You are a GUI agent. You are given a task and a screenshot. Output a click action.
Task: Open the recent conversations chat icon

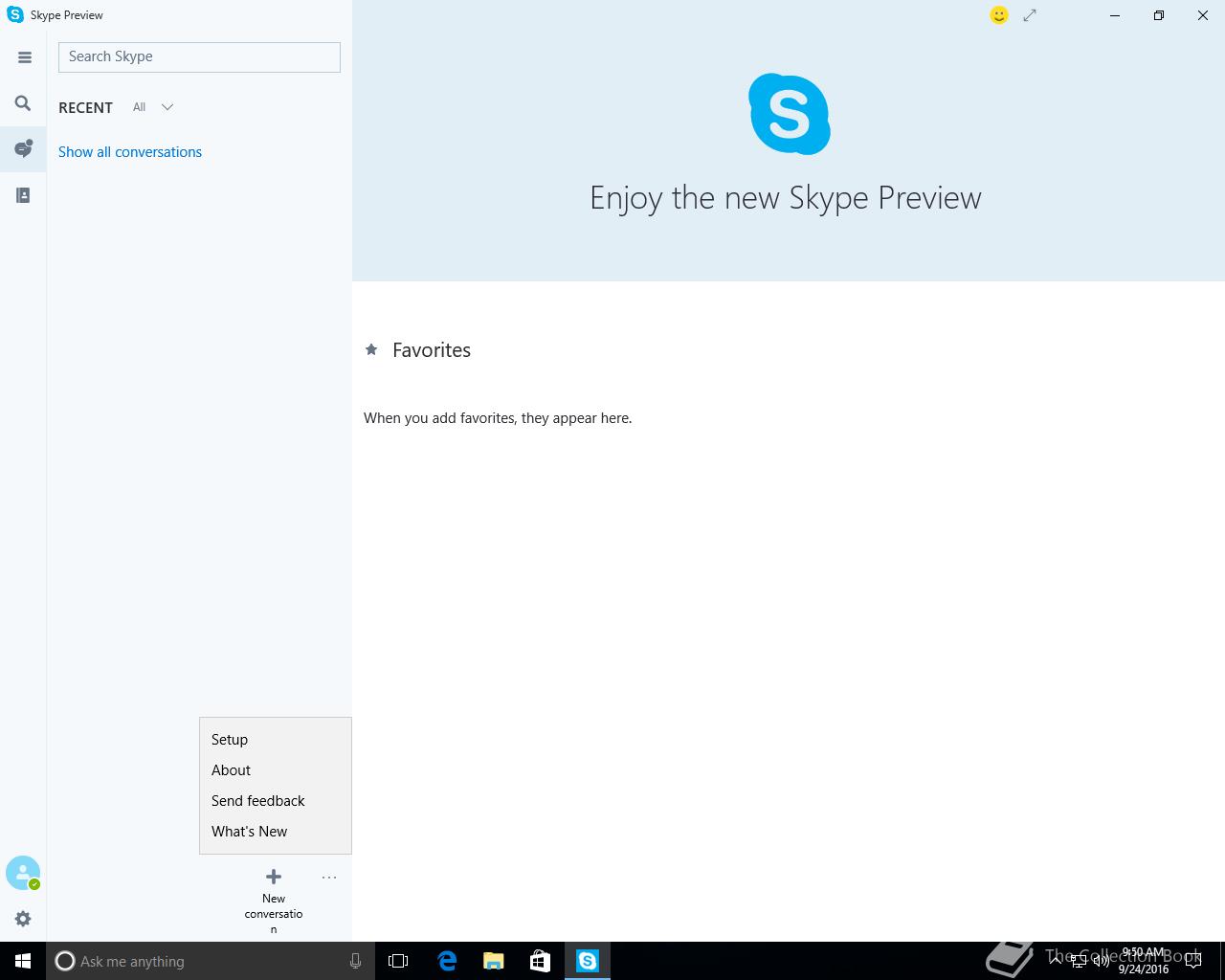coord(23,148)
